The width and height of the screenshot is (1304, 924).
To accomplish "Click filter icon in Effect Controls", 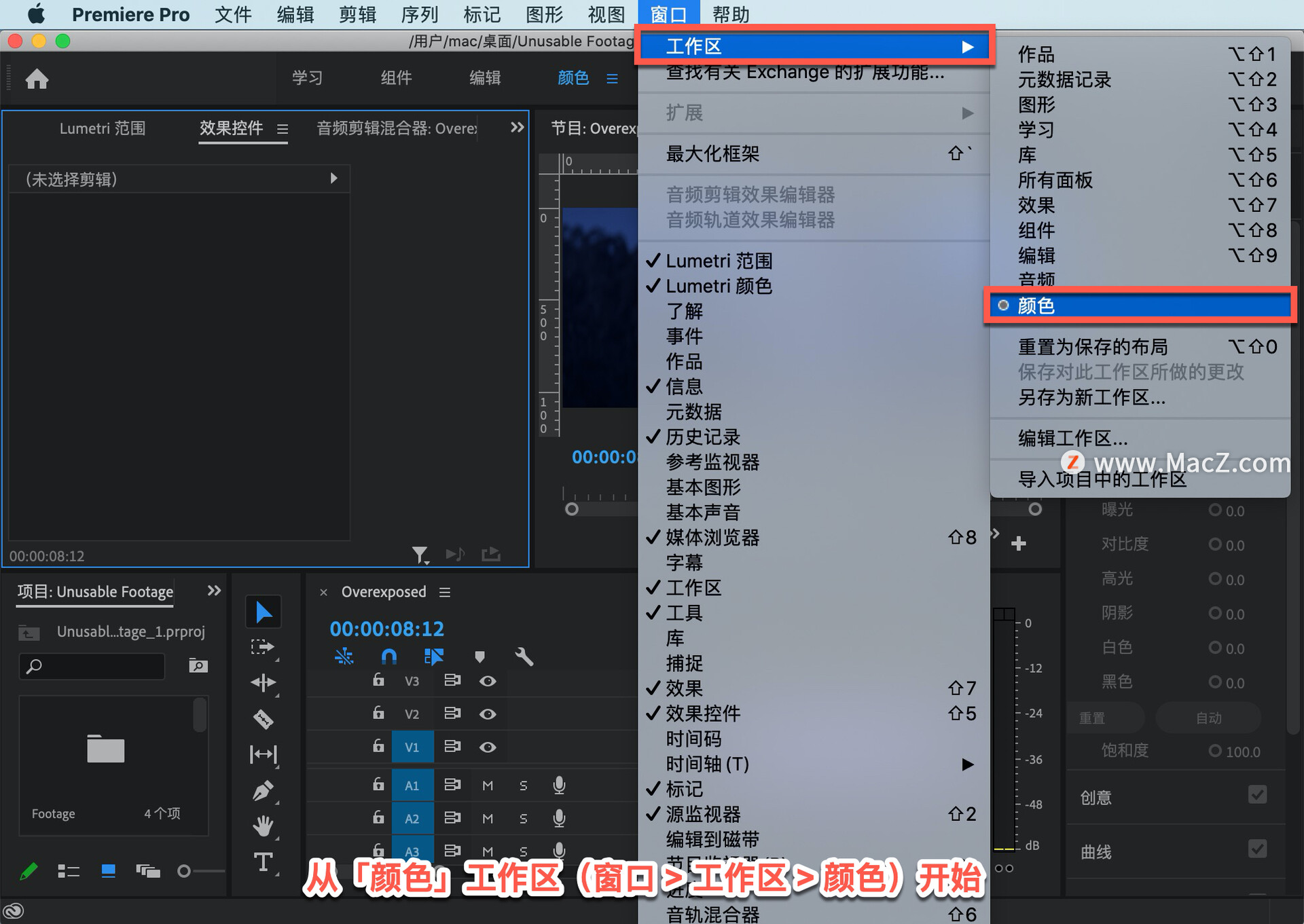I will (420, 555).
